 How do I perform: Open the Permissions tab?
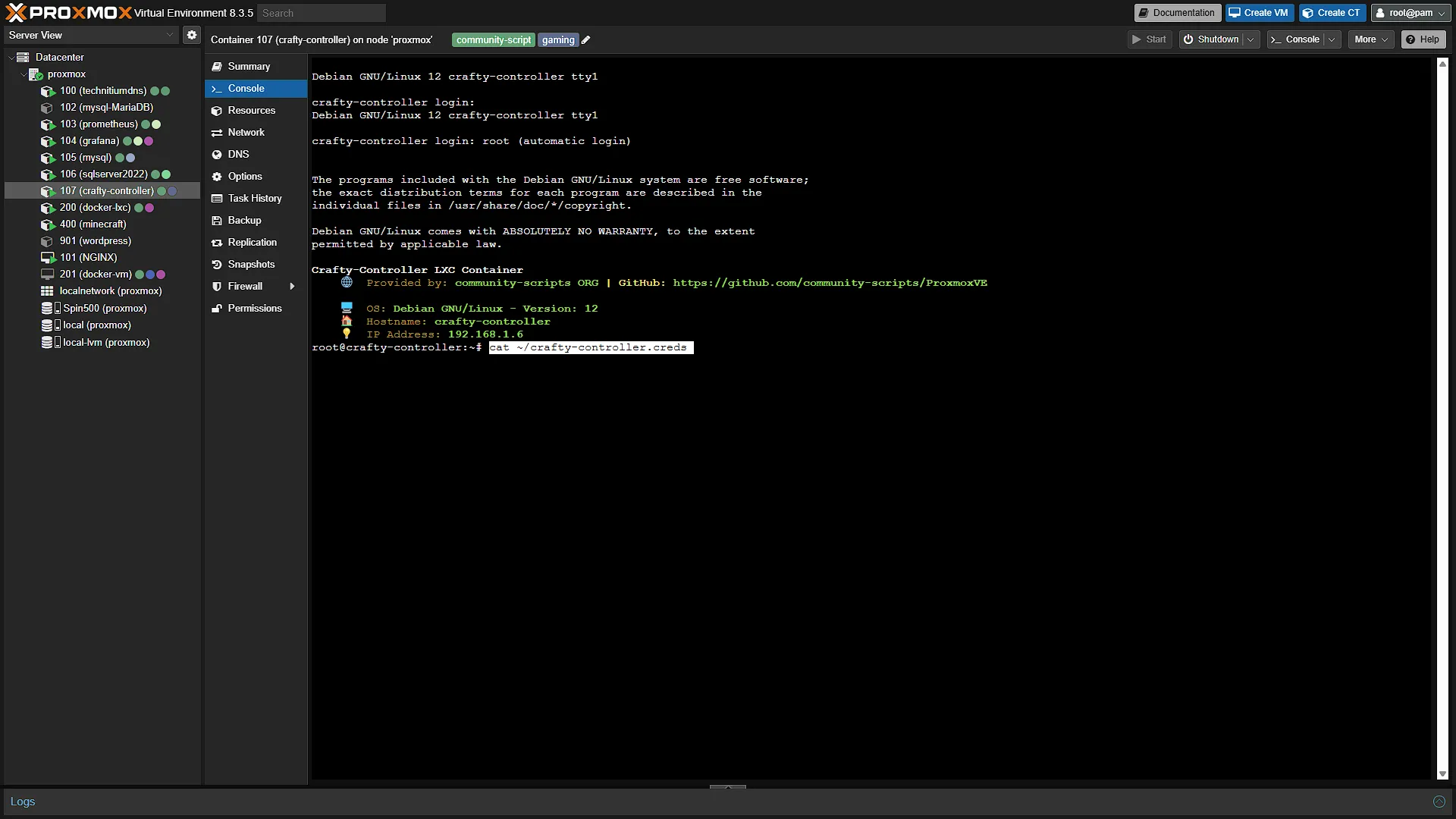click(256, 309)
